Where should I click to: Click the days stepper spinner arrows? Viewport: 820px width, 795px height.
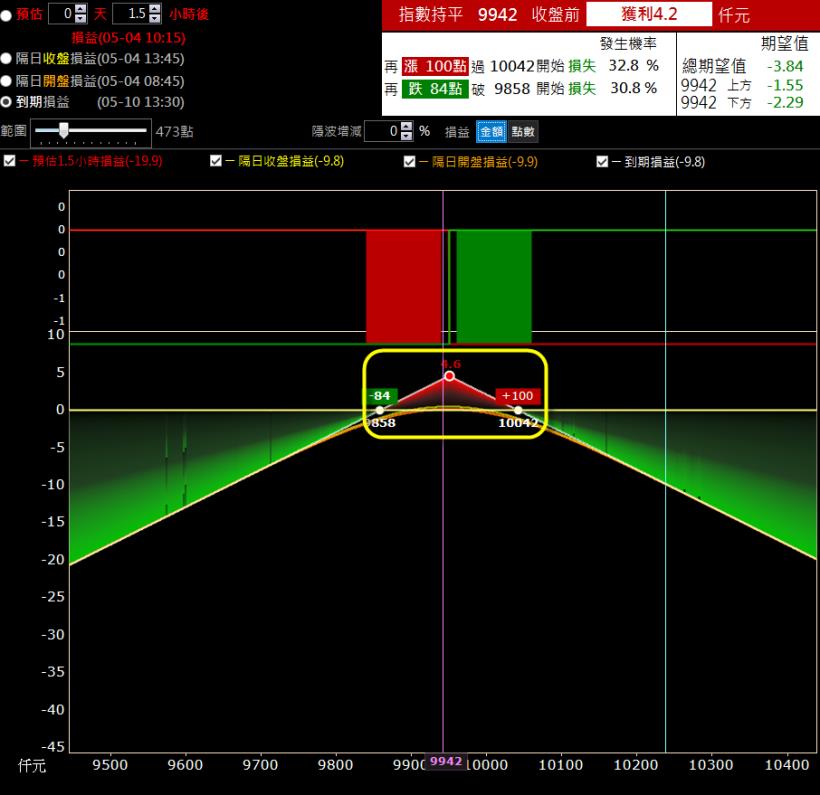tap(81, 14)
